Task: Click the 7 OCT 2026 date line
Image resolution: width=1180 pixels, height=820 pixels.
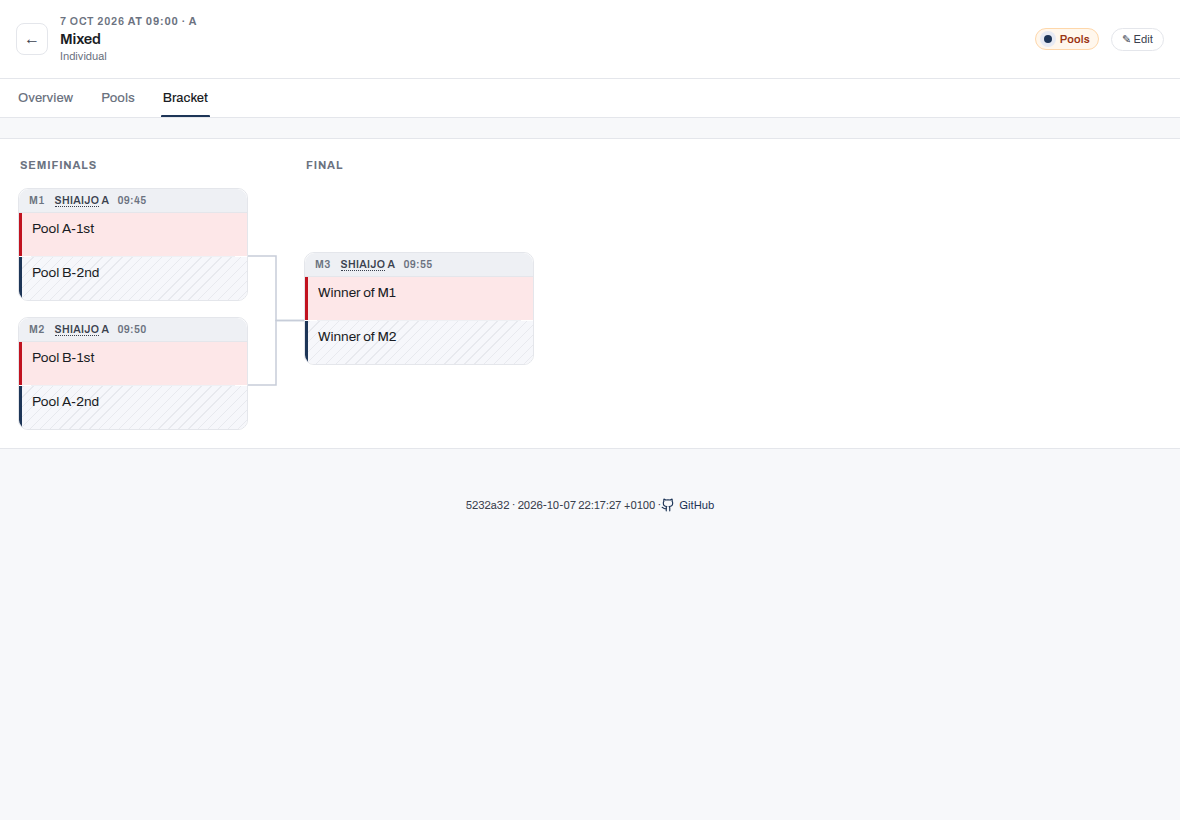Action: pos(129,21)
